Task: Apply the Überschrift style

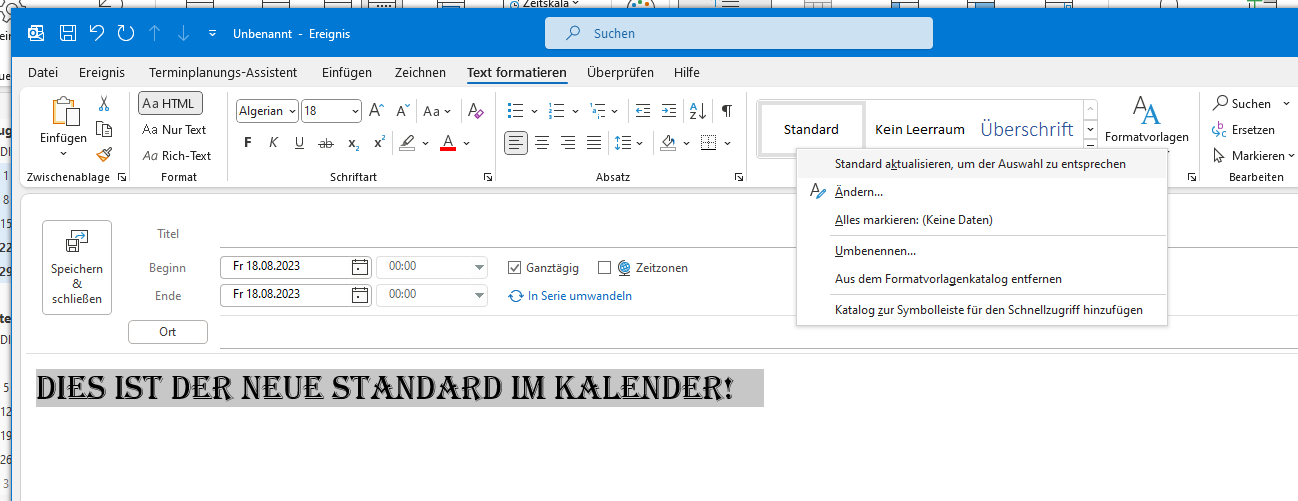Action: (1027, 129)
